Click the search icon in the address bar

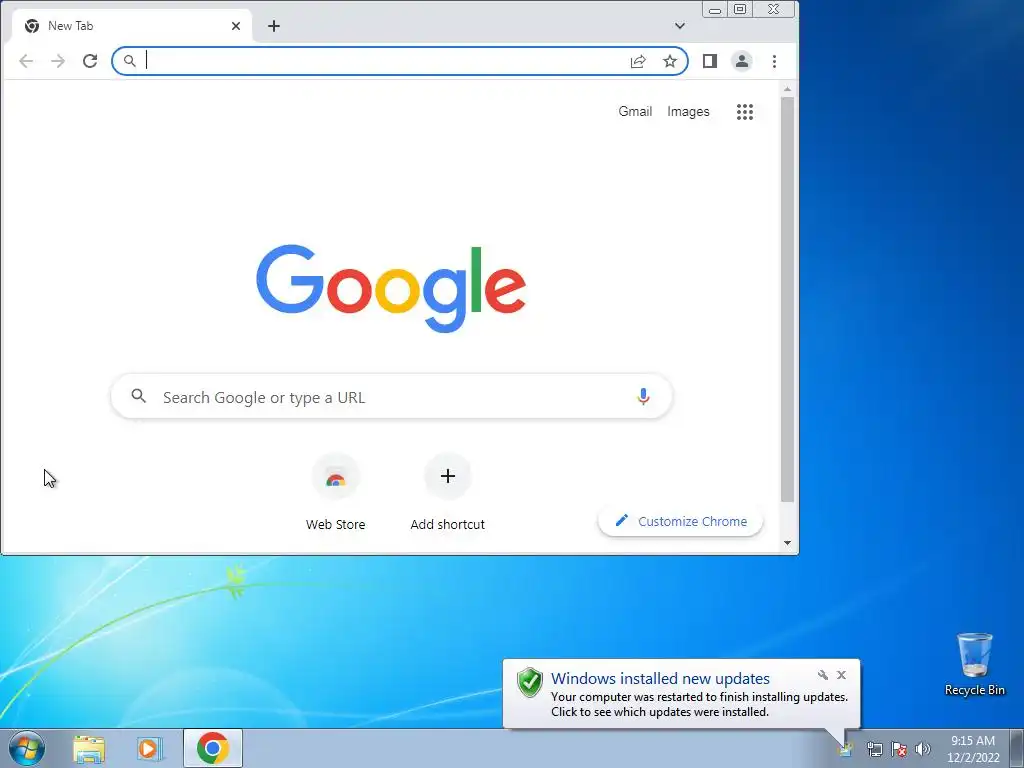tap(130, 61)
